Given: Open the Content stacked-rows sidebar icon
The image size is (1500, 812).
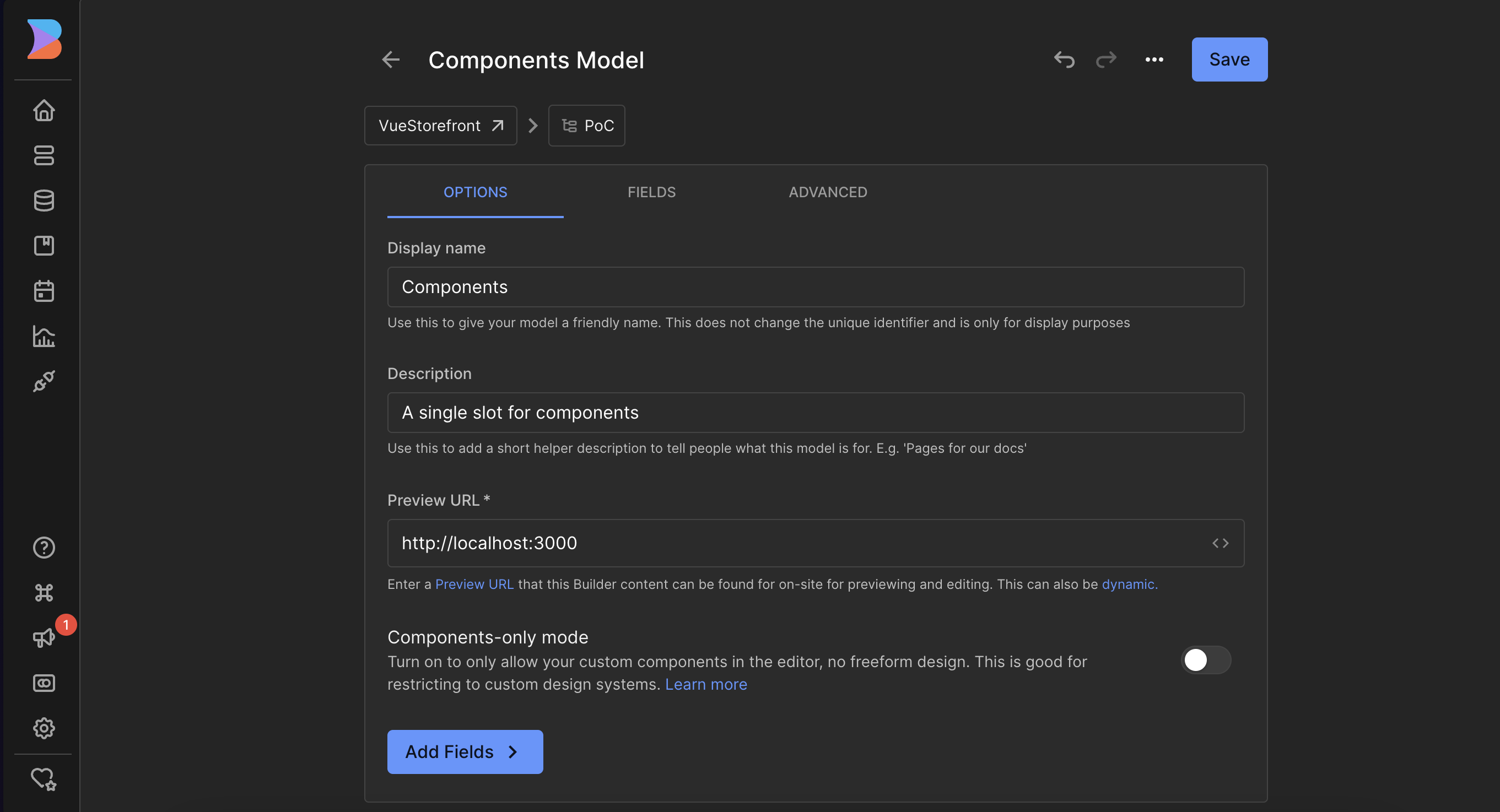Looking at the screenshot, I should tap(44, 155).
